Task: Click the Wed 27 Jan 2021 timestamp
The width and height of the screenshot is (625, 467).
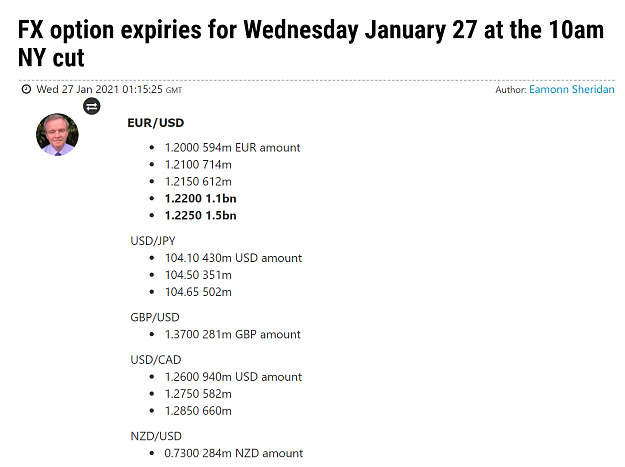Action: click(109, 89)
